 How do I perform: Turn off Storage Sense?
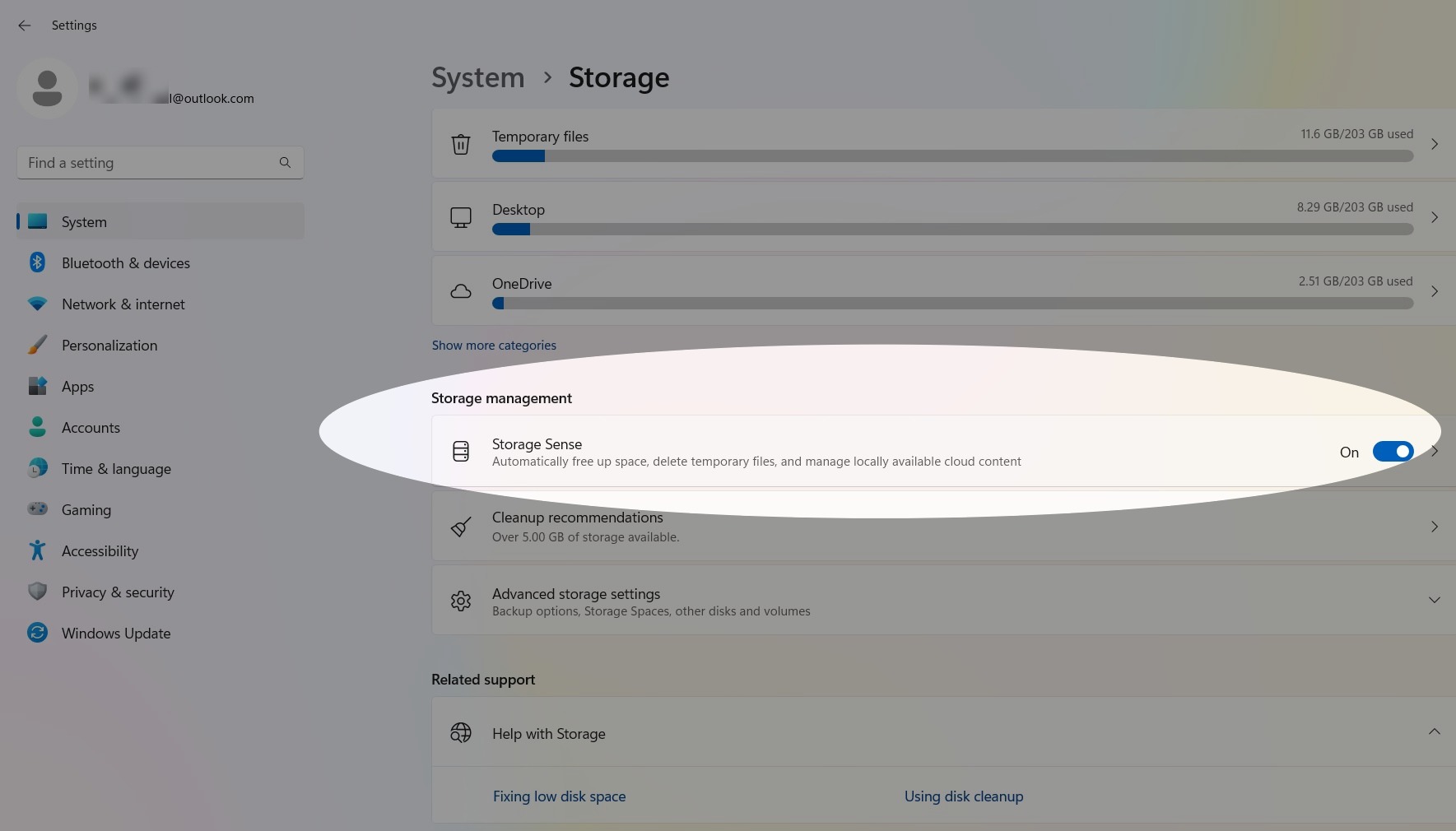coord(1392,451)
